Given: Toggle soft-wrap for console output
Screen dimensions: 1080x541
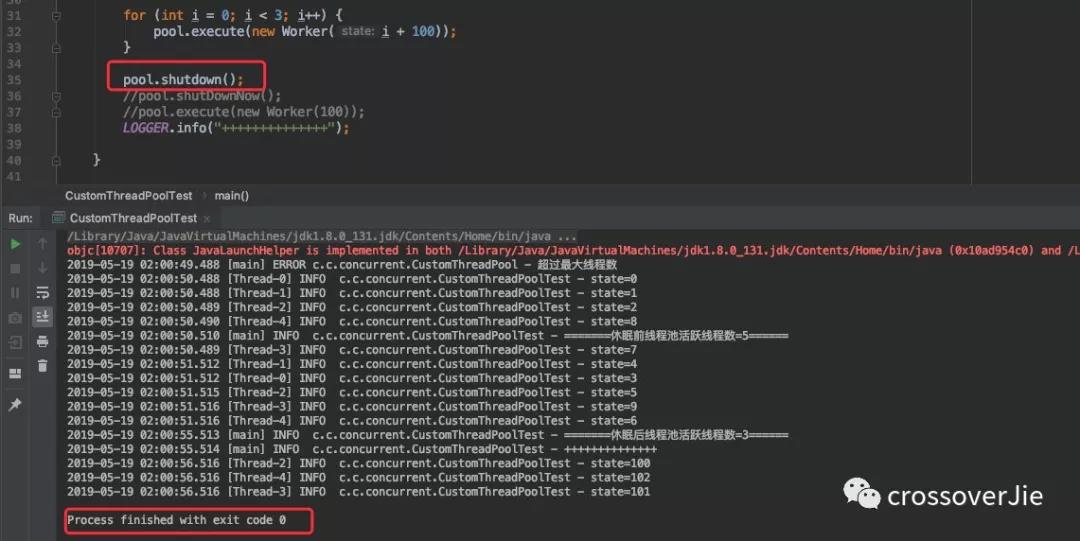Looking at the screenshot, I should pyautogui.click(x=42, y=293).
